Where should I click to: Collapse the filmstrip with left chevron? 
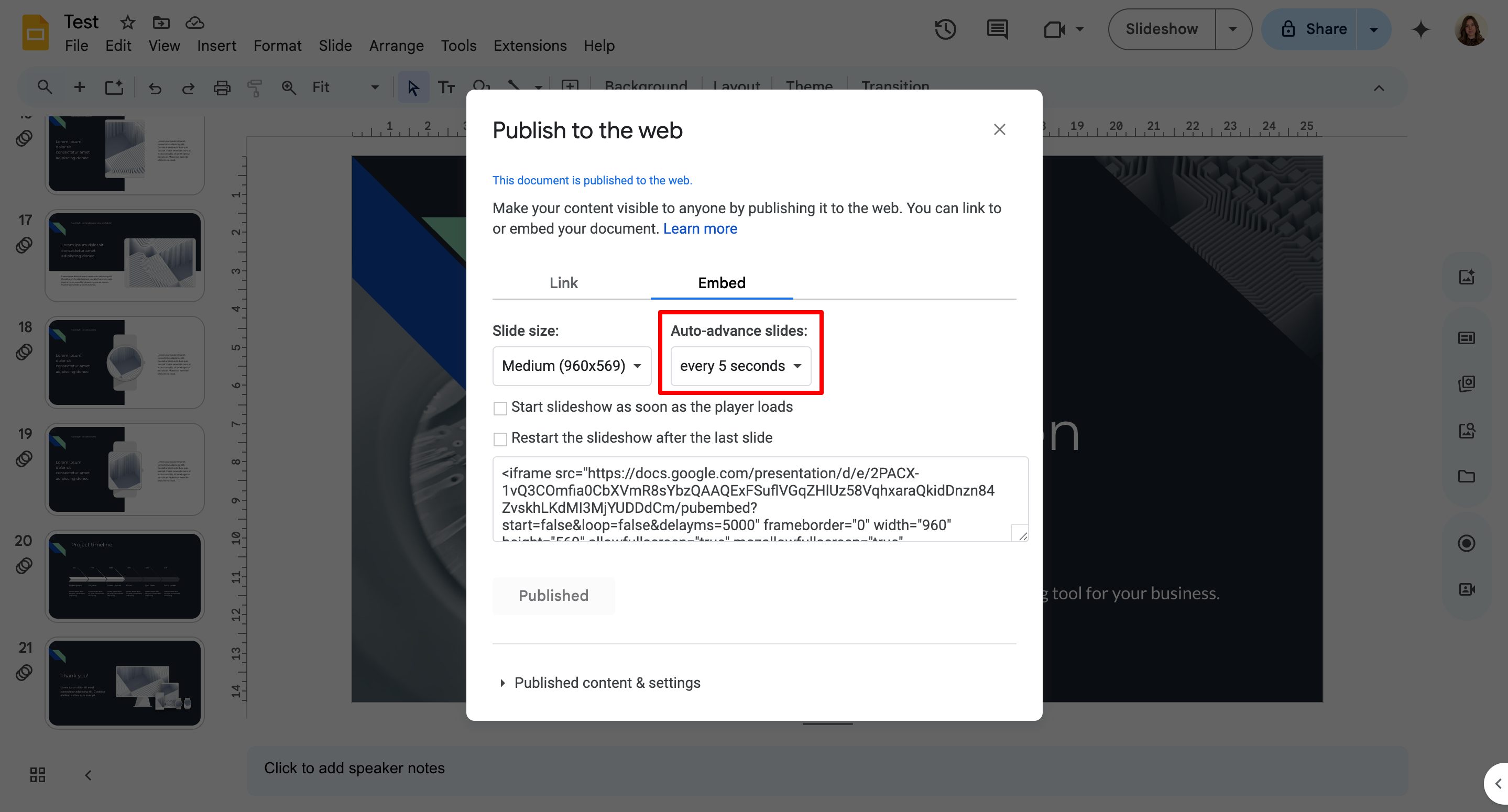coord(89,775)
